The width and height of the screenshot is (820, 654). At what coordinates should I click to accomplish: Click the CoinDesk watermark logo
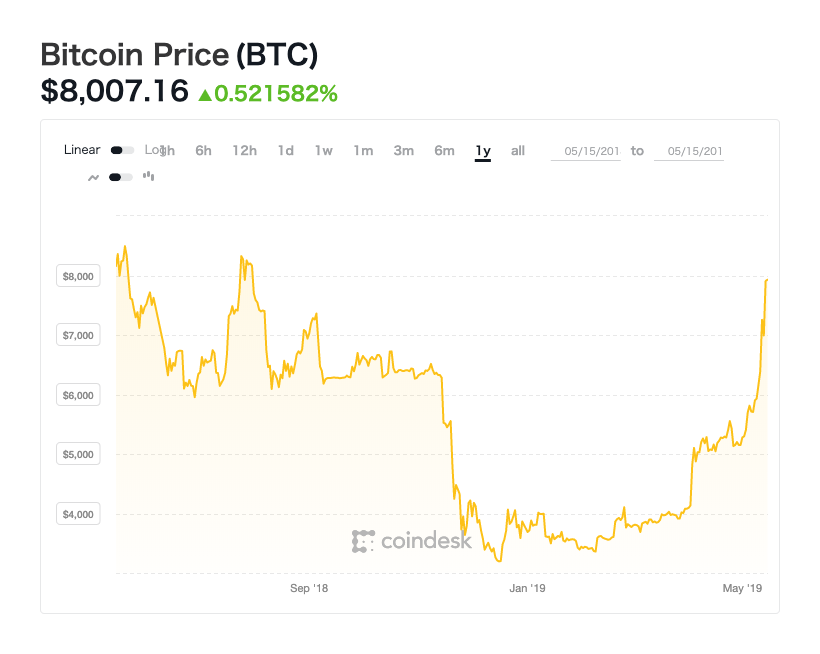tap(412, 541)
